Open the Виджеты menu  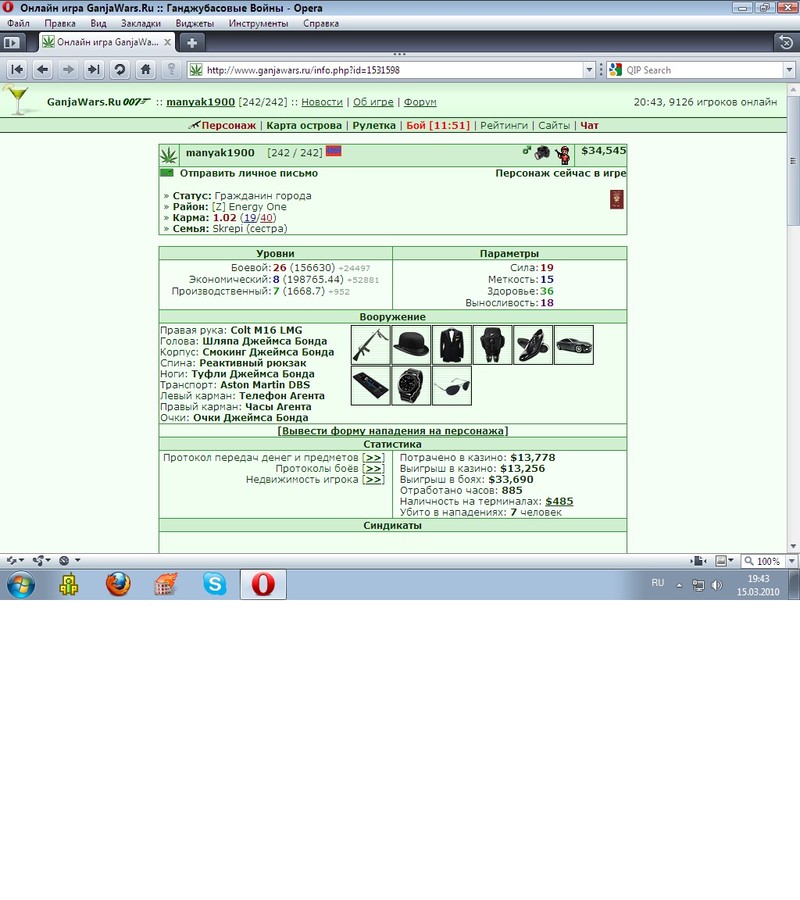click(x=195, y=24)
